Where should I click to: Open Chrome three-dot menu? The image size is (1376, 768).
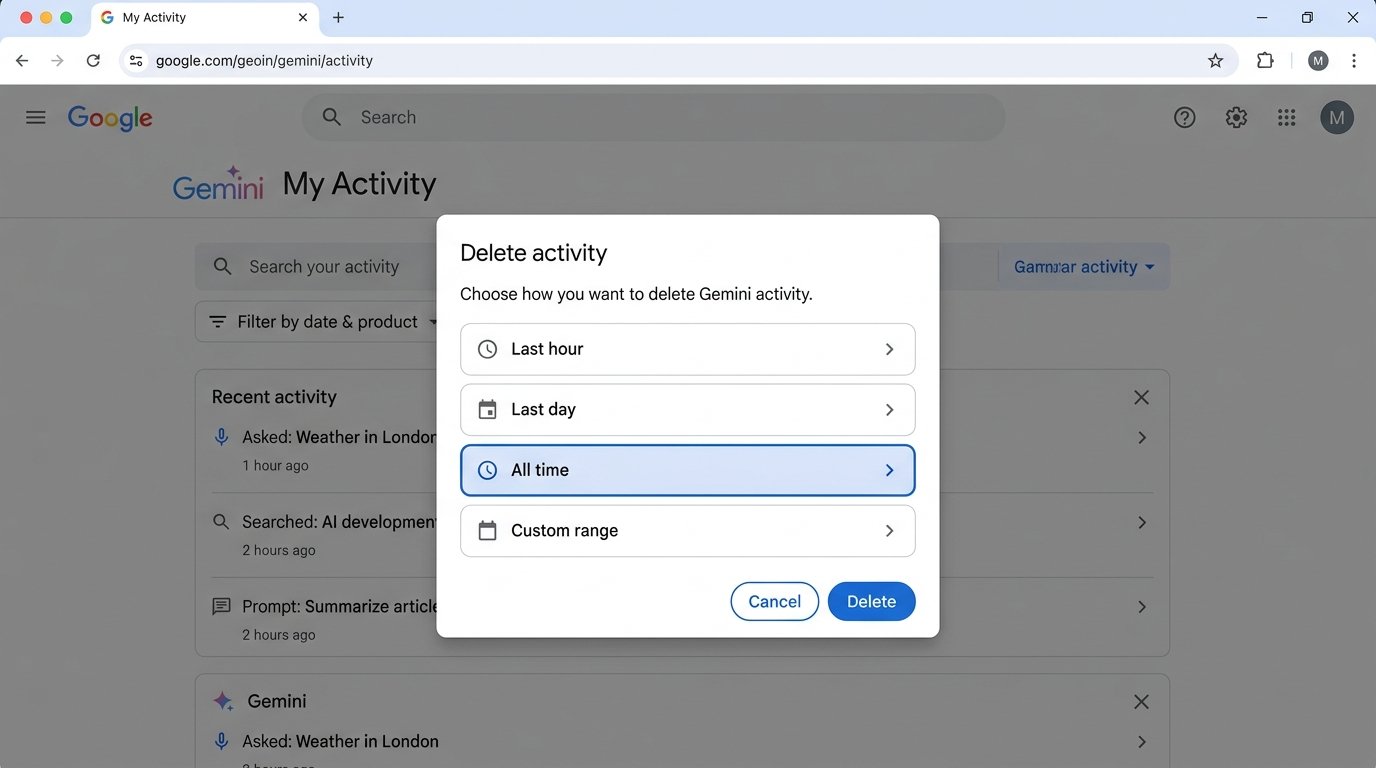[1354, 61]
